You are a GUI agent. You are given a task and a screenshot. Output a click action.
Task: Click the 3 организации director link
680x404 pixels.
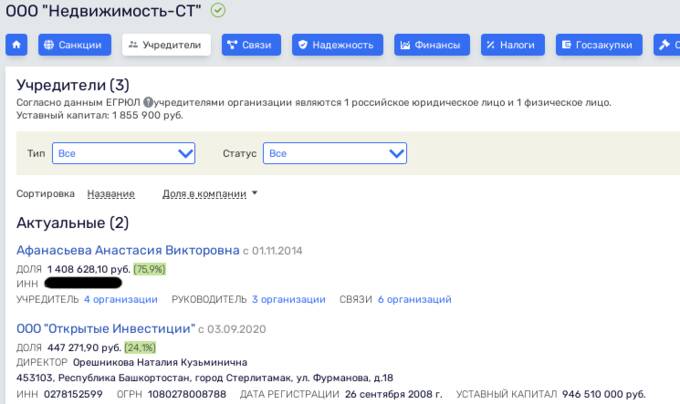click(288, 299)
